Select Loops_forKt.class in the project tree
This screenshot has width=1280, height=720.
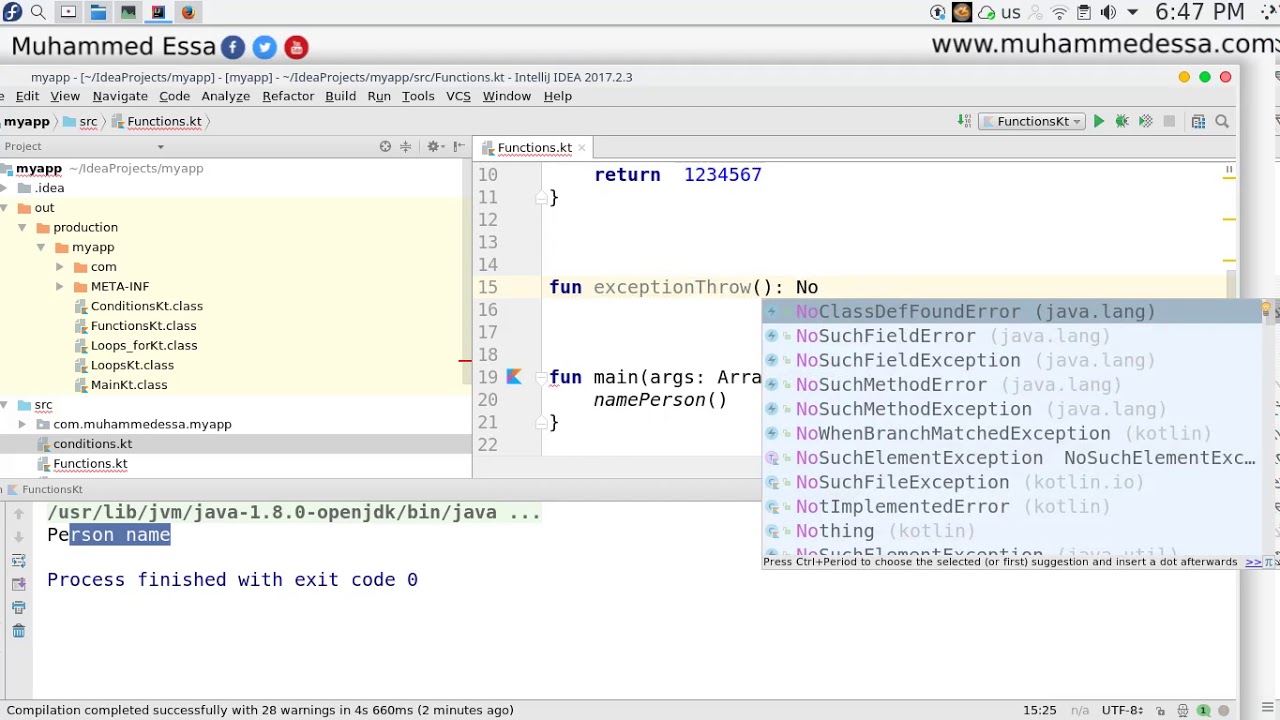pyautogui.click(x=144, y=345)
